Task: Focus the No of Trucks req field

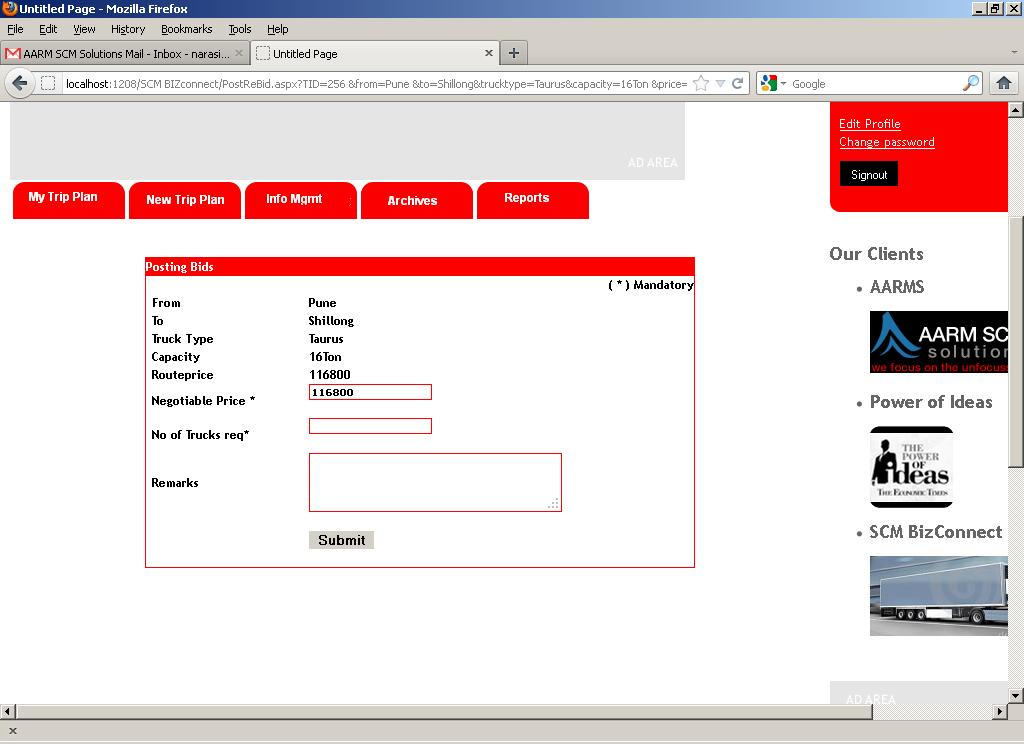Action: pyautogui.click(x=370, y=426)
